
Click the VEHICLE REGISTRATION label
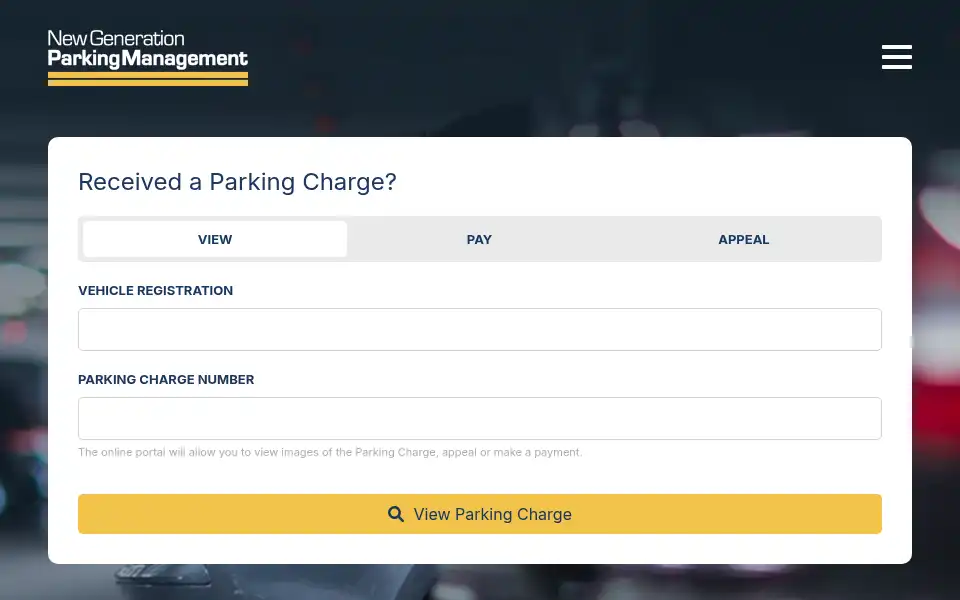pyautogui.click(x=156, y=291)
